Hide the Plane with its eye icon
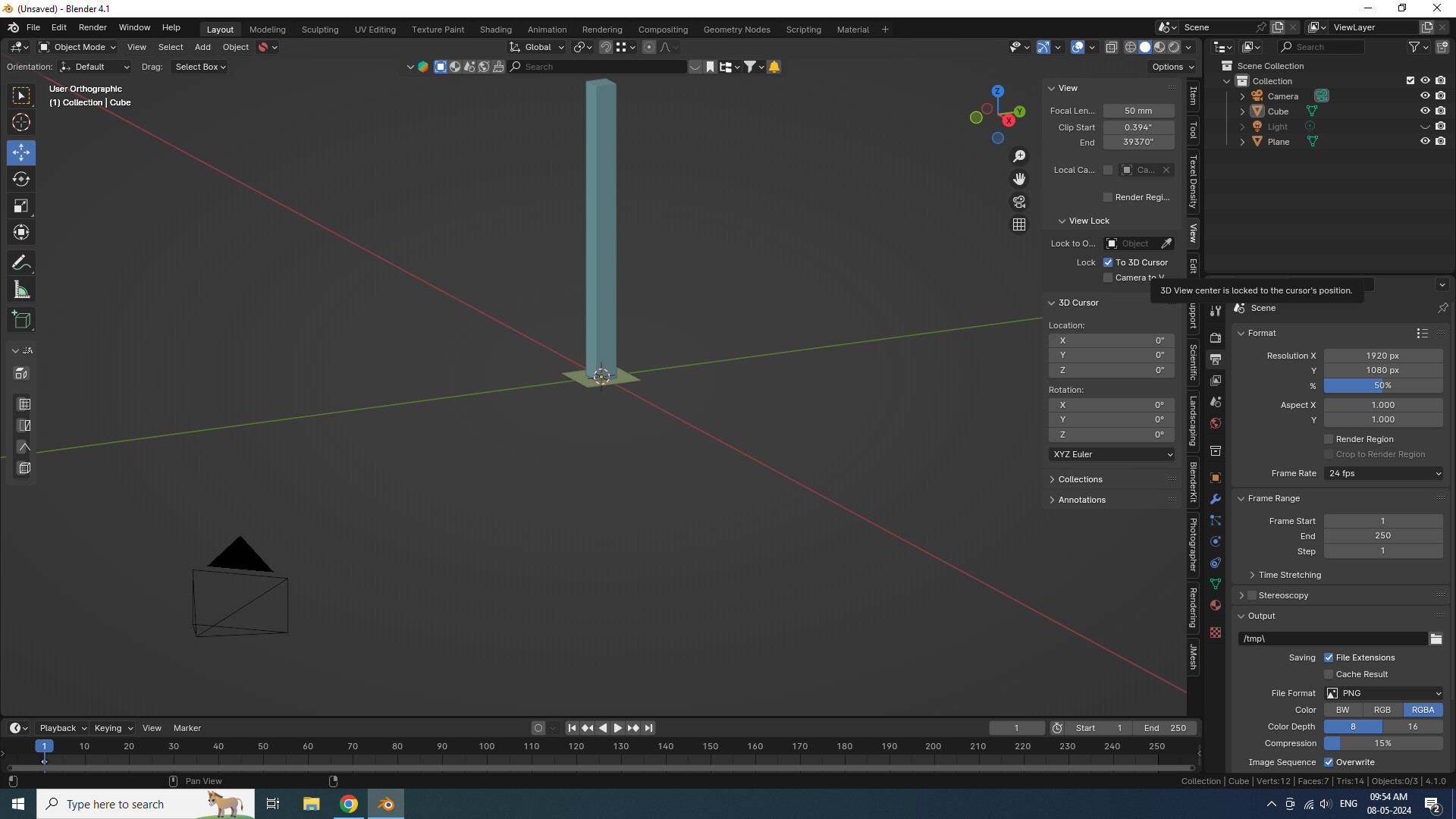The width and height of the screenshot is (1456, 819). click(x=1425, y=141)
